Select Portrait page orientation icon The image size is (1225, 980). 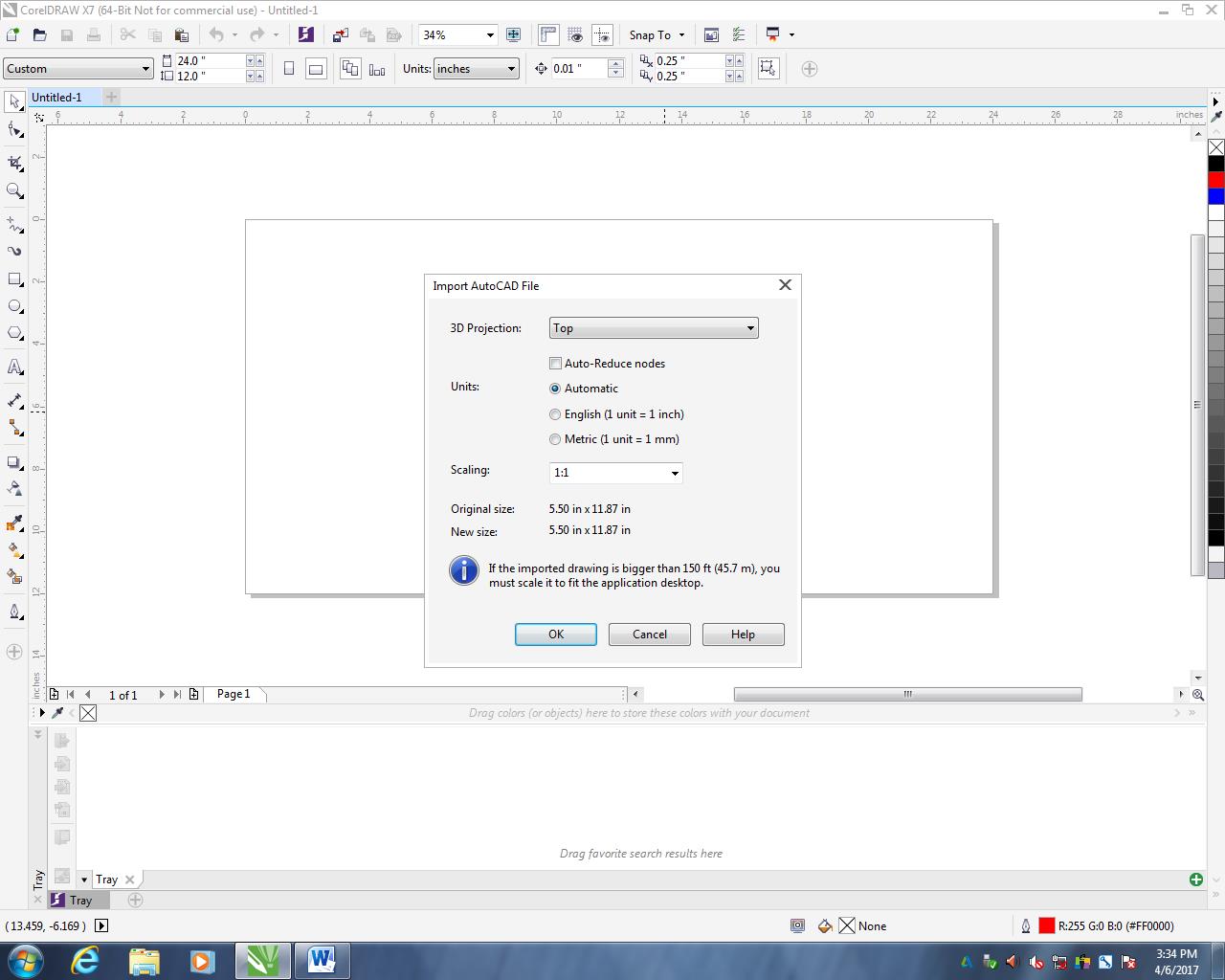coord(289,69)
